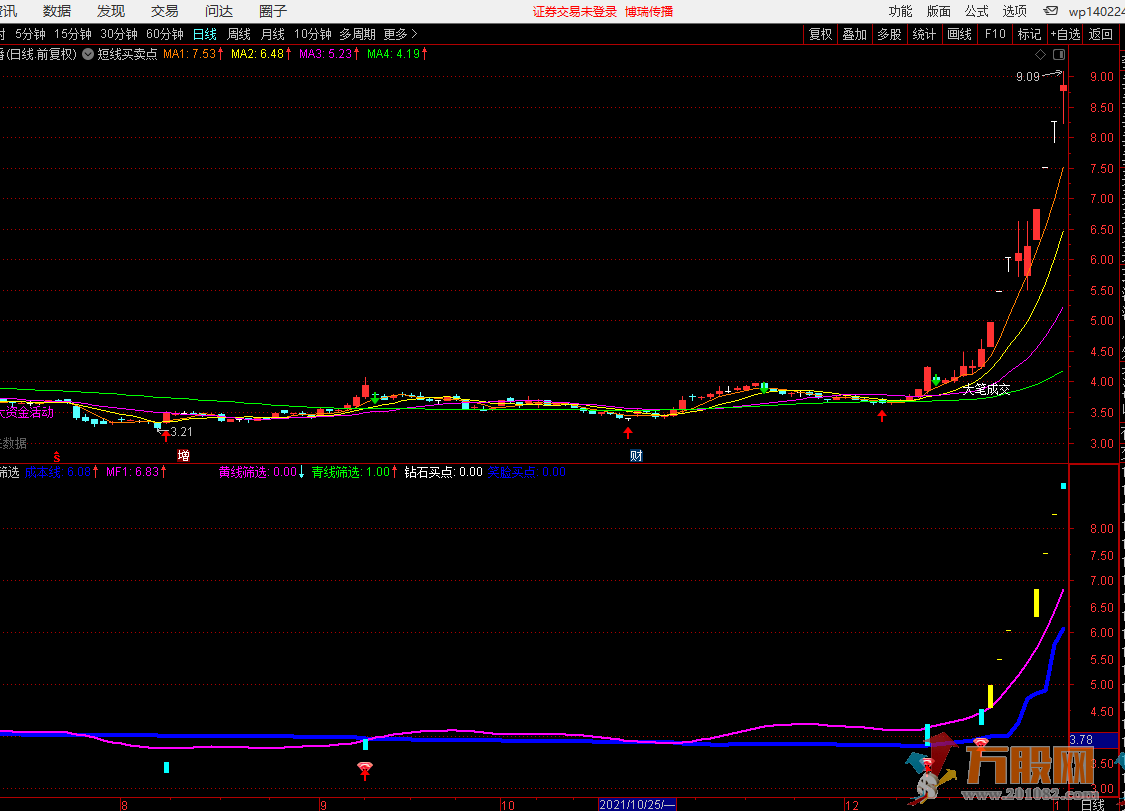Switch to the 周线 weekly period

[238, 34]
